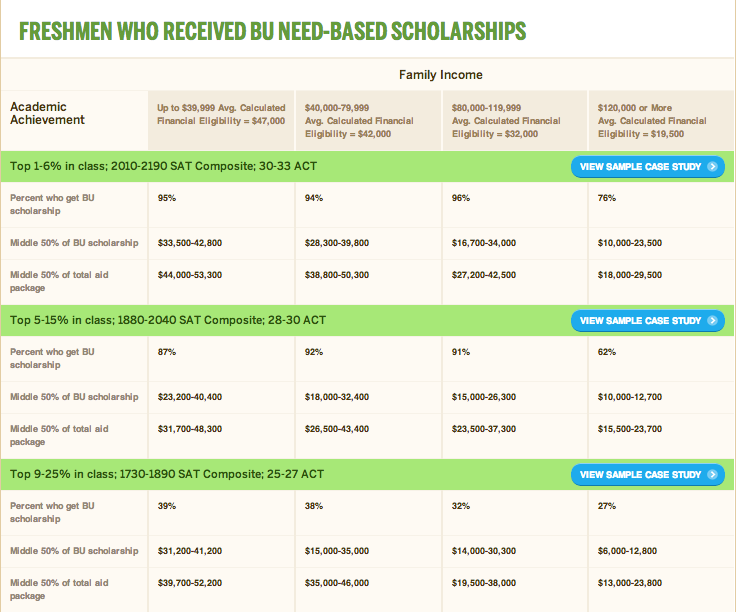Click arrow icon in Top 1-6% case study button
The height and width of the screenshot is (612, 736).
coord(712,167)
